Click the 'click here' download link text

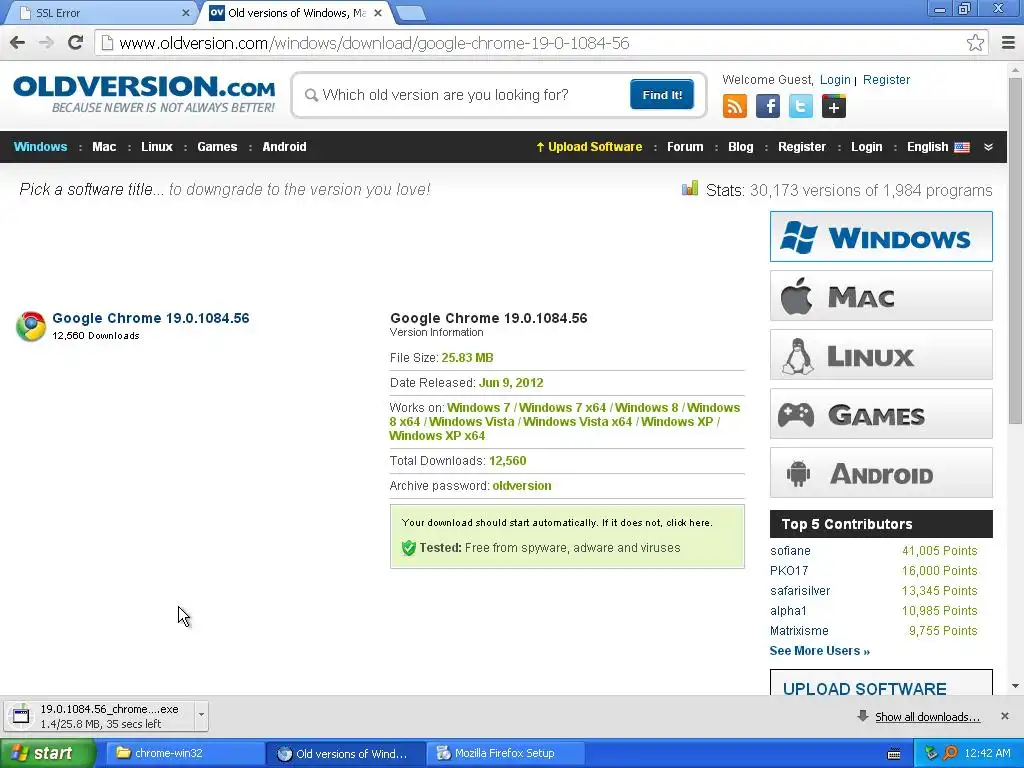pyautogui.click(x=688, y=522)
